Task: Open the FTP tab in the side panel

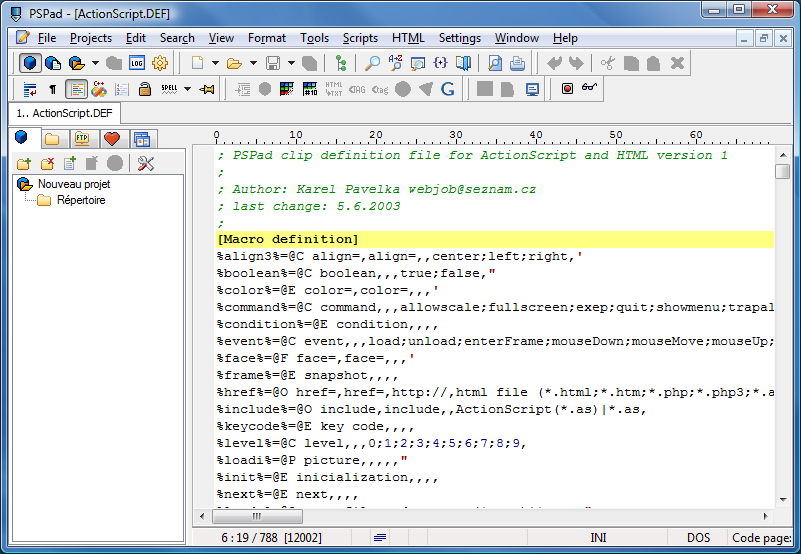Action: click(x=82, y=139)
